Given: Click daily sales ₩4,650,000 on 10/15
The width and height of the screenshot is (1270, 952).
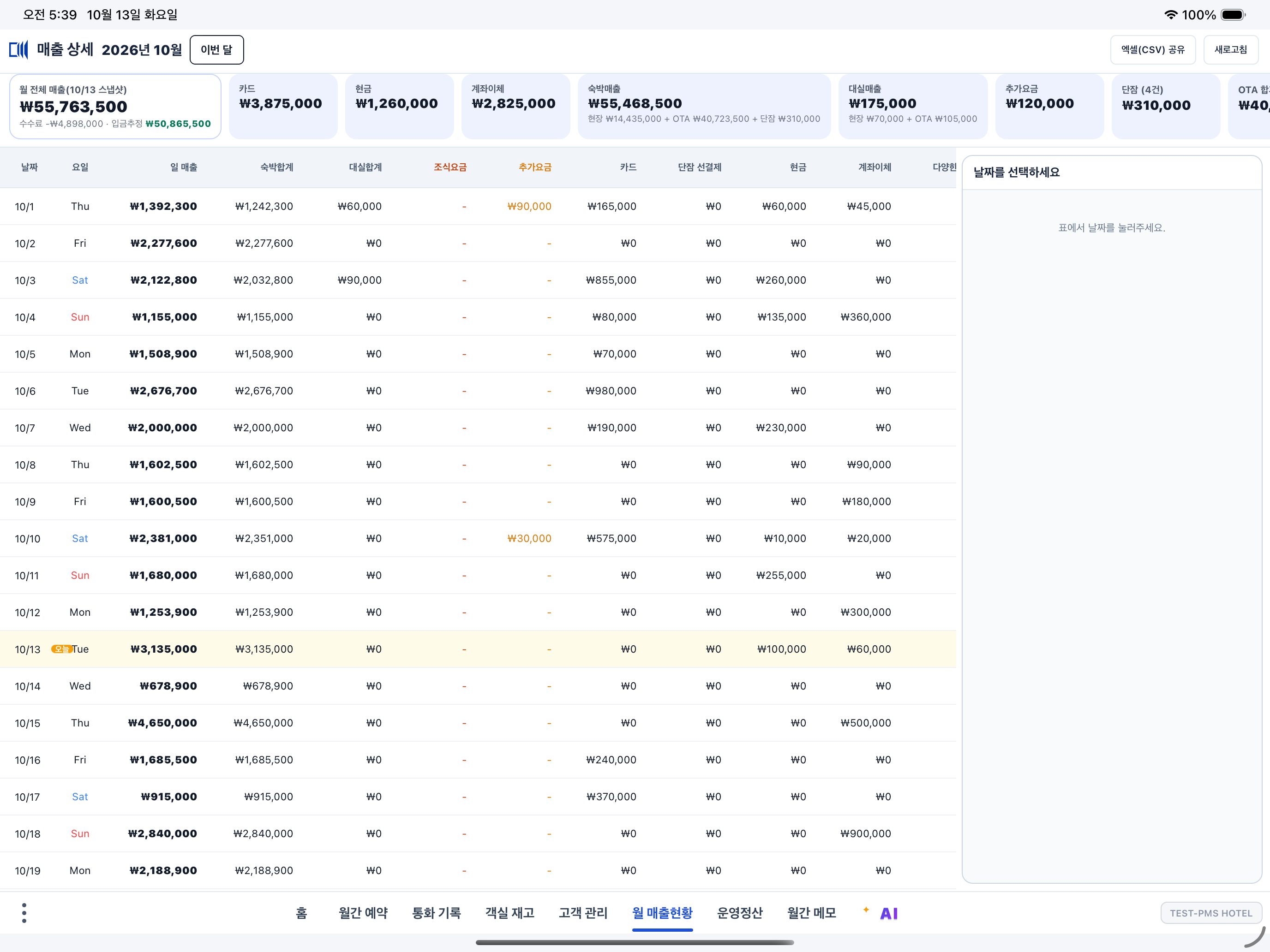Looking at the screenshot, I should 162,723.
